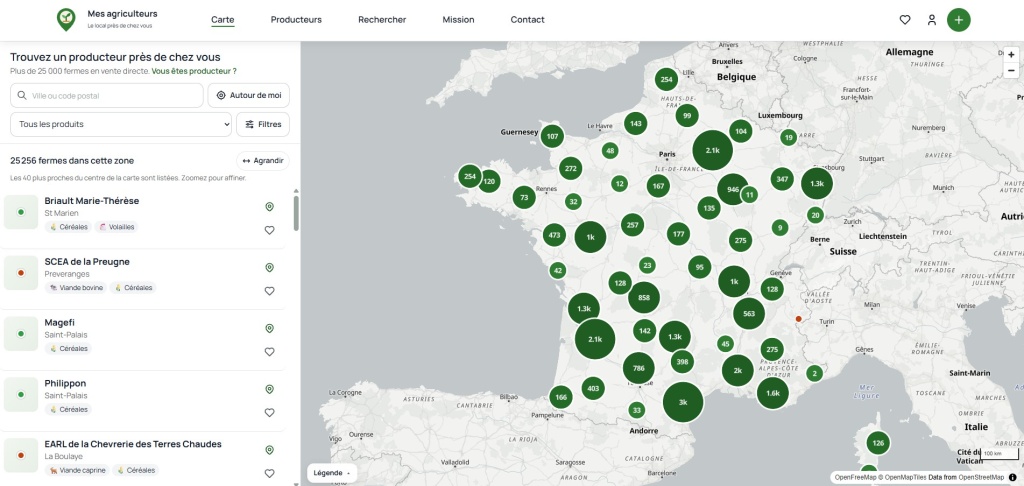1024x486 pixels.
Task: Click the Mes agriculteurs logo icon
Action: pyautogui.click(x=66, y=20)
